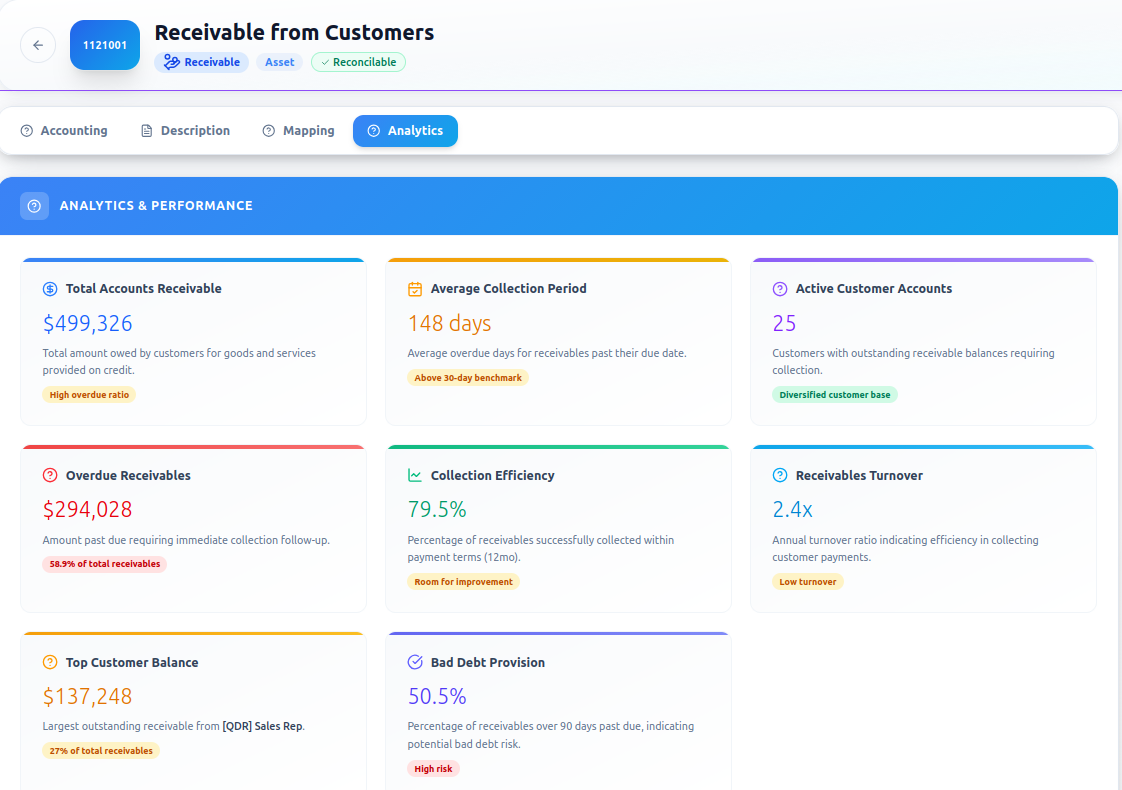Click the High risk tag
Screen dimensions: 1122x790
click(x=434, y=769)
